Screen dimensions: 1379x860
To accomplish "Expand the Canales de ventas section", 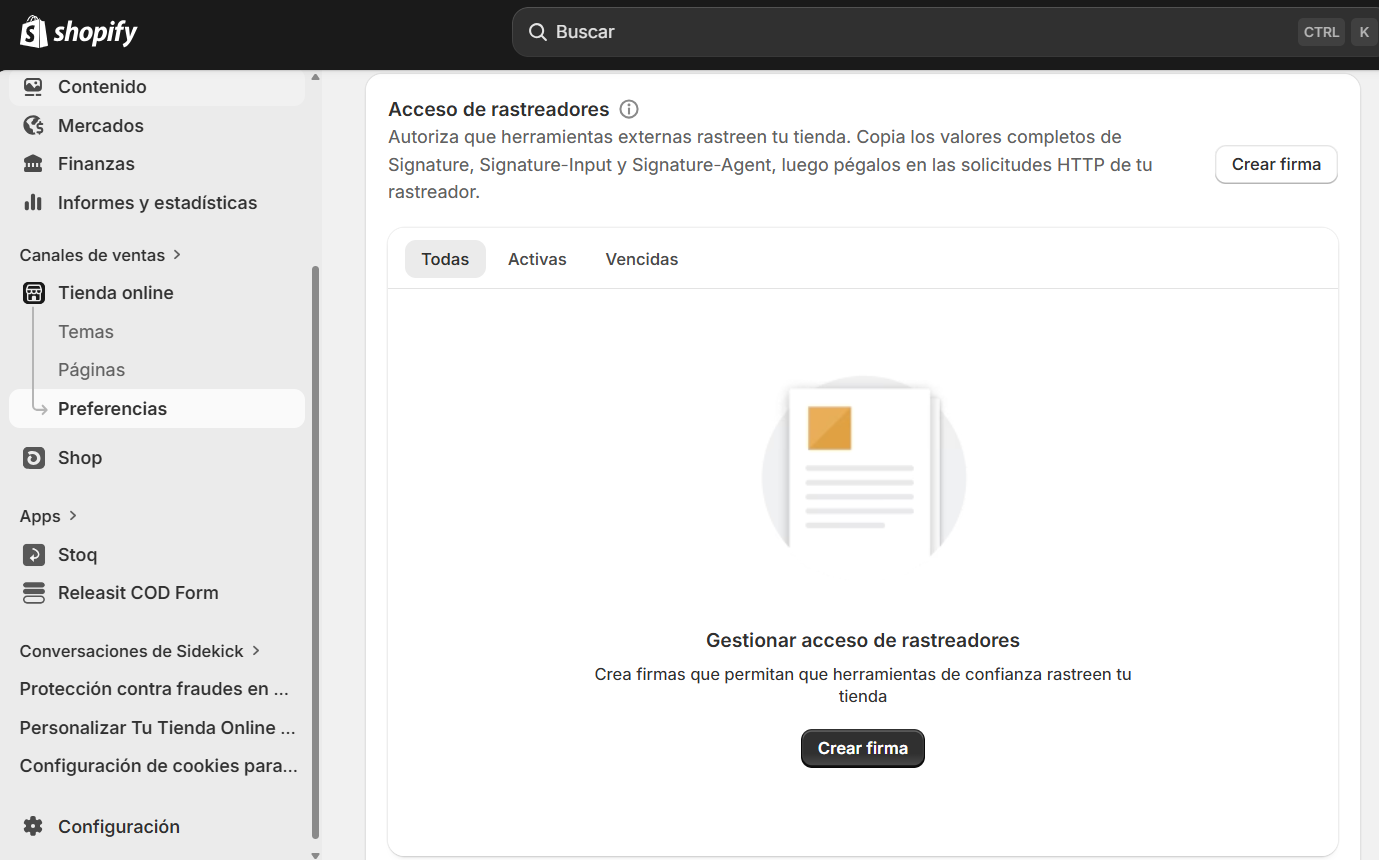I will pyautogui.click(x=177, y=255).
